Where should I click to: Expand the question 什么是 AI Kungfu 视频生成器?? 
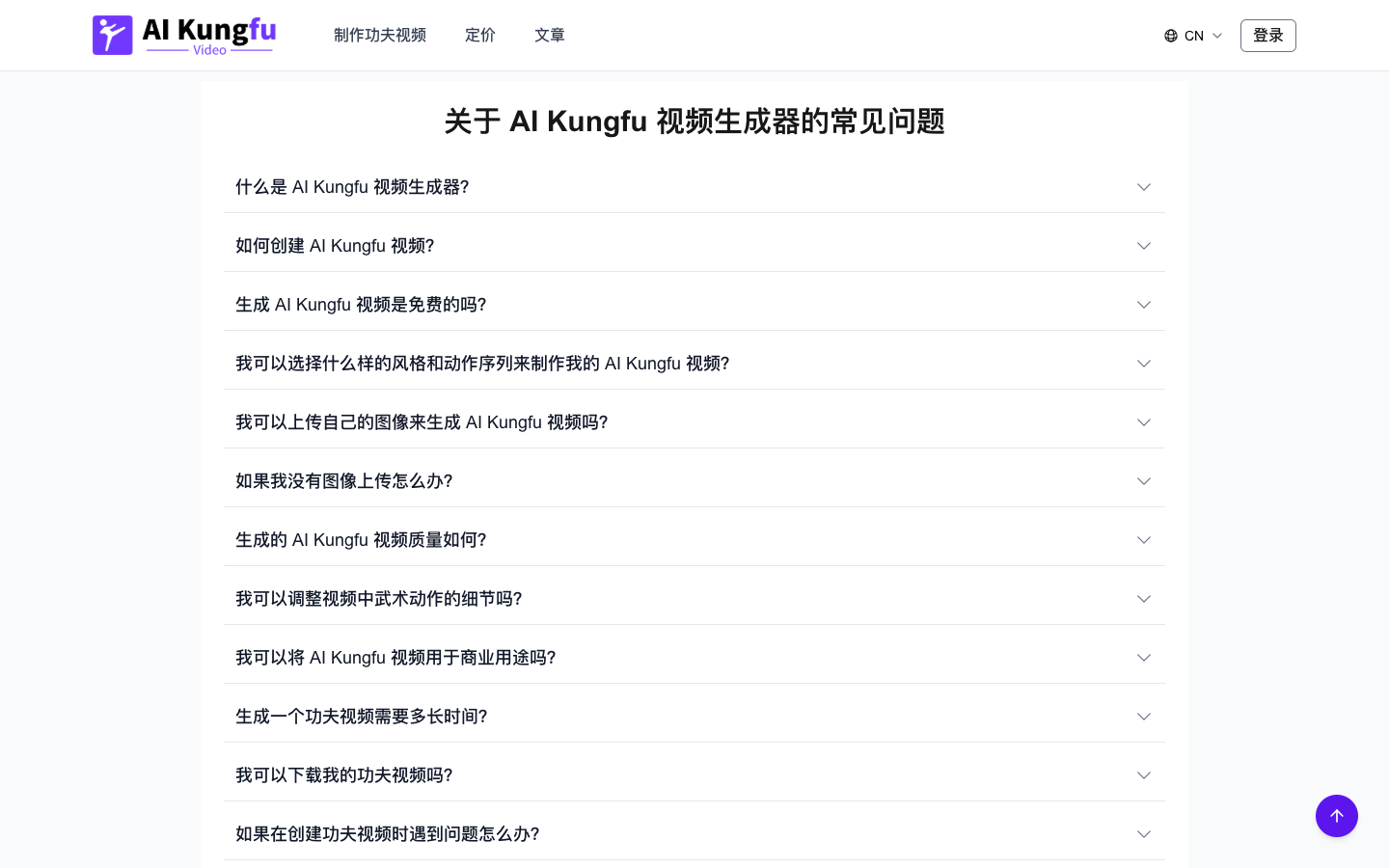(x=694, y=187)
